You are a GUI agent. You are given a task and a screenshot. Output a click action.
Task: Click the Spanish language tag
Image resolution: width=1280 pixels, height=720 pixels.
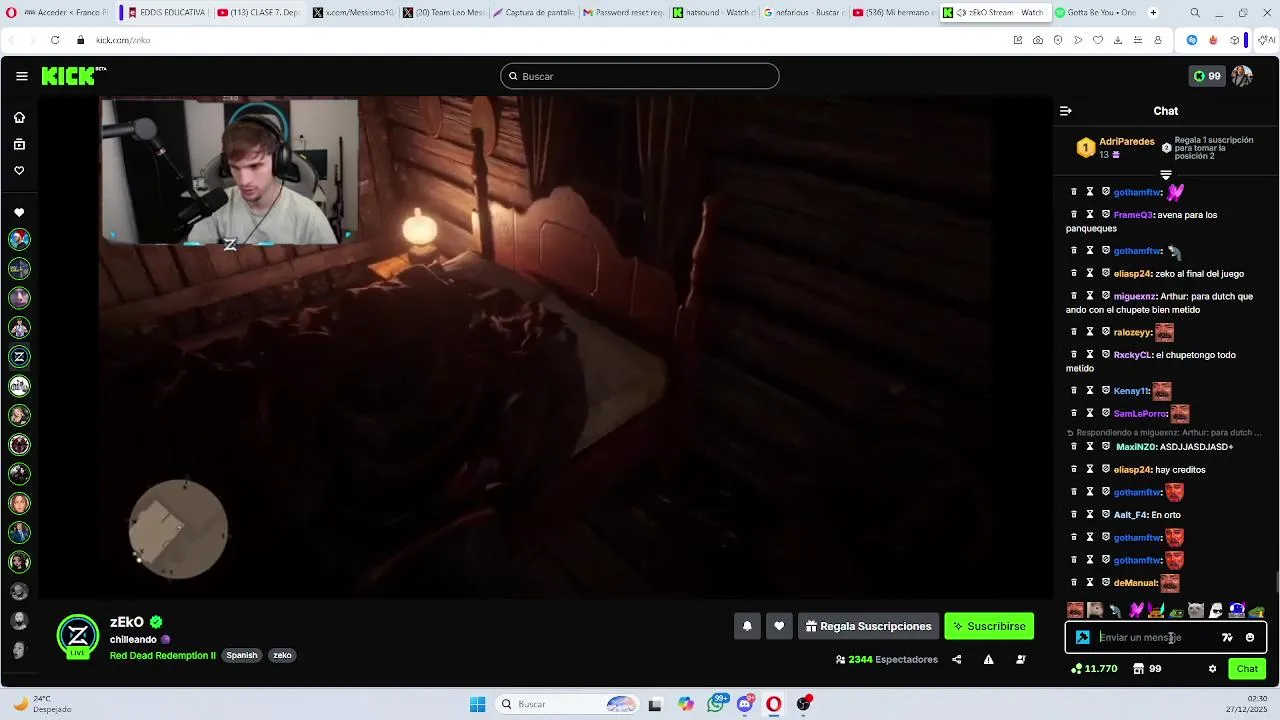242,656
